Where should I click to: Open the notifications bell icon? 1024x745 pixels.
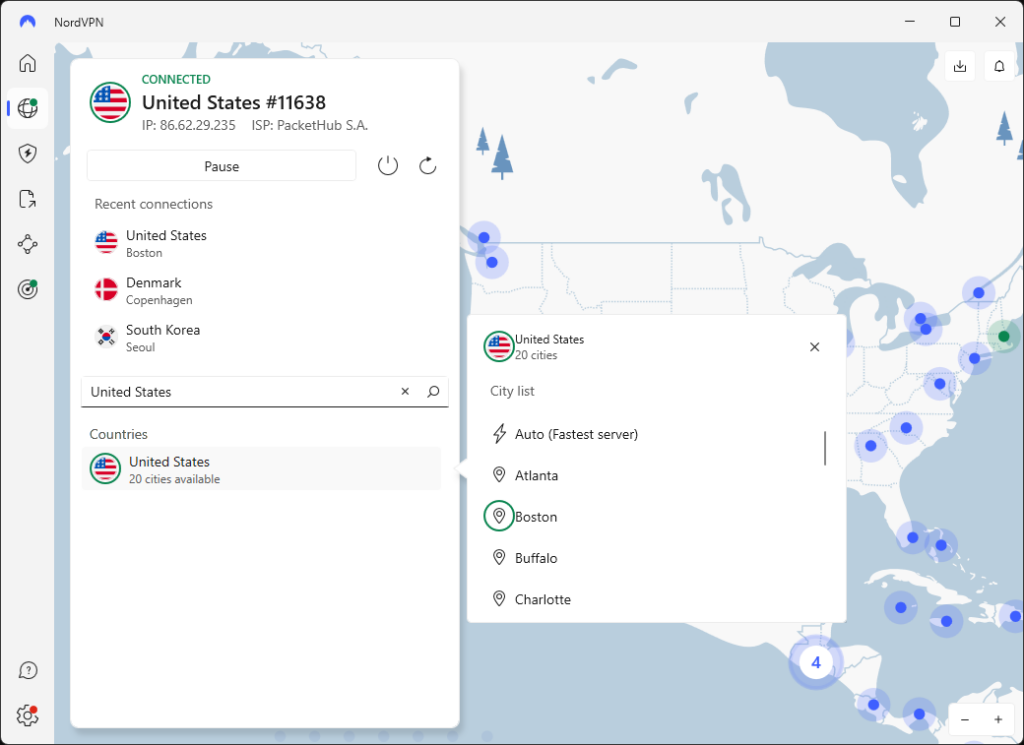coord(999,66)
